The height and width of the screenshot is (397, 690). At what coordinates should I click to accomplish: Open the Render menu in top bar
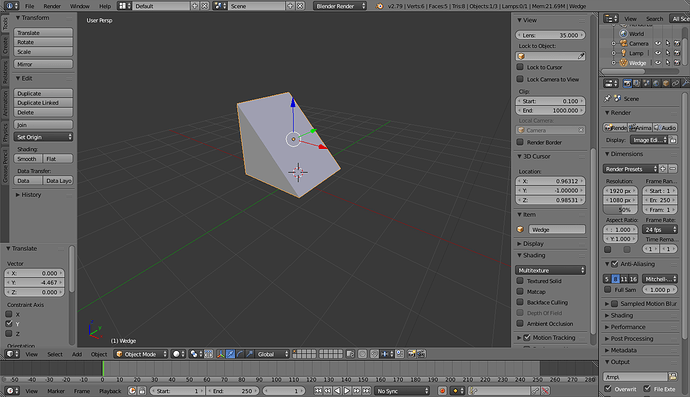pos(52,6)
